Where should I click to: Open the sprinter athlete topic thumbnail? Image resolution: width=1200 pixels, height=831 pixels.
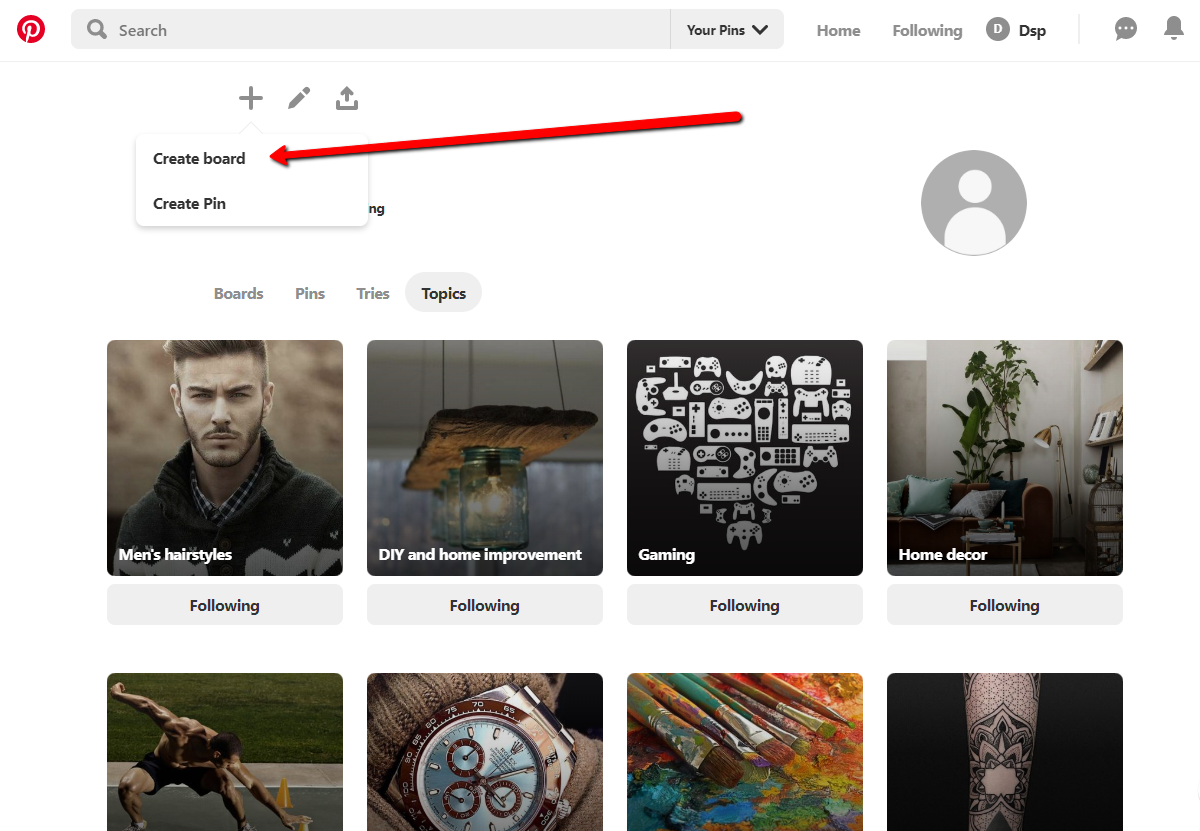tap(225, 752)
